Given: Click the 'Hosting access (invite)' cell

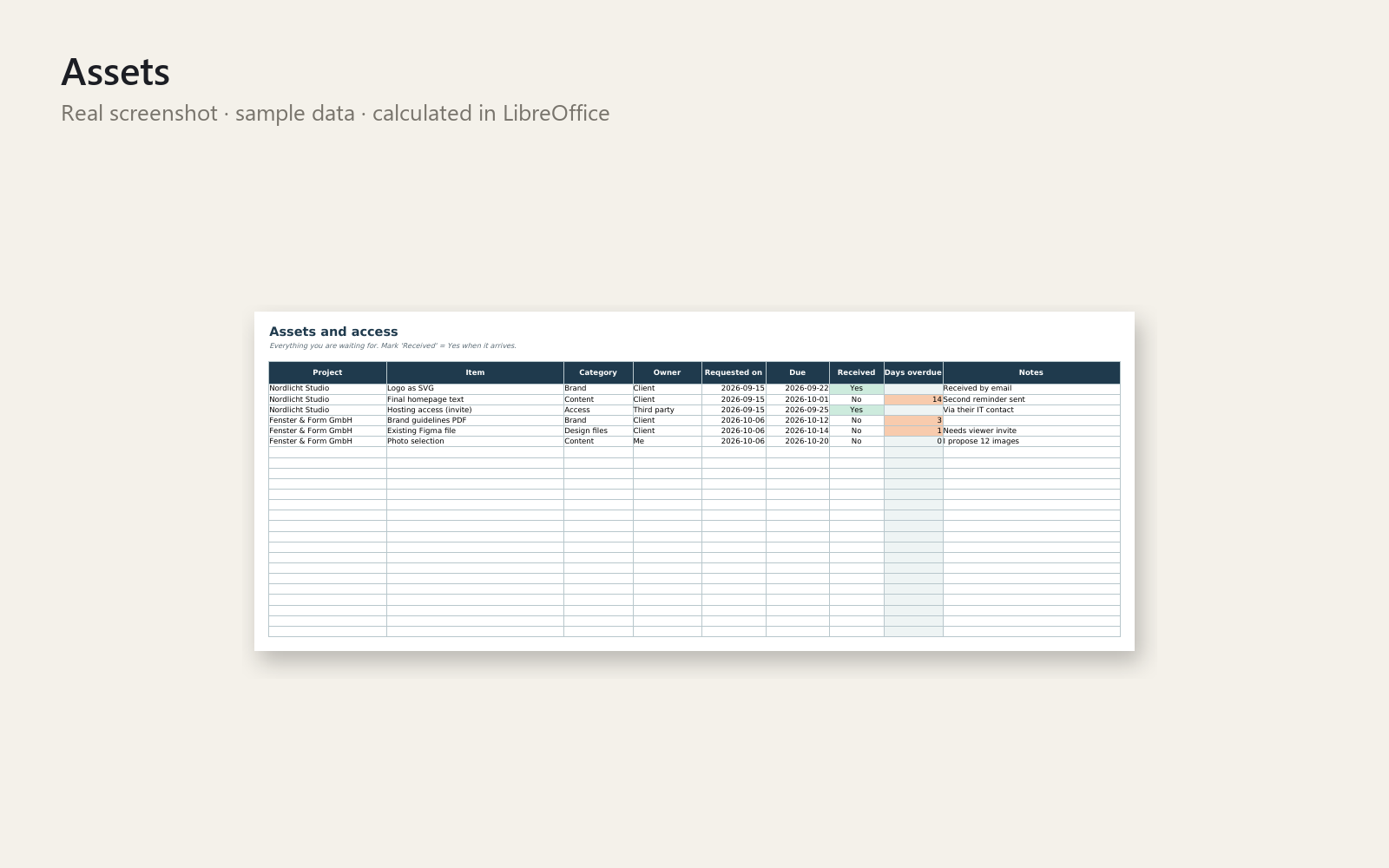Looking at the screenshot, I should (x=475, y=410).
